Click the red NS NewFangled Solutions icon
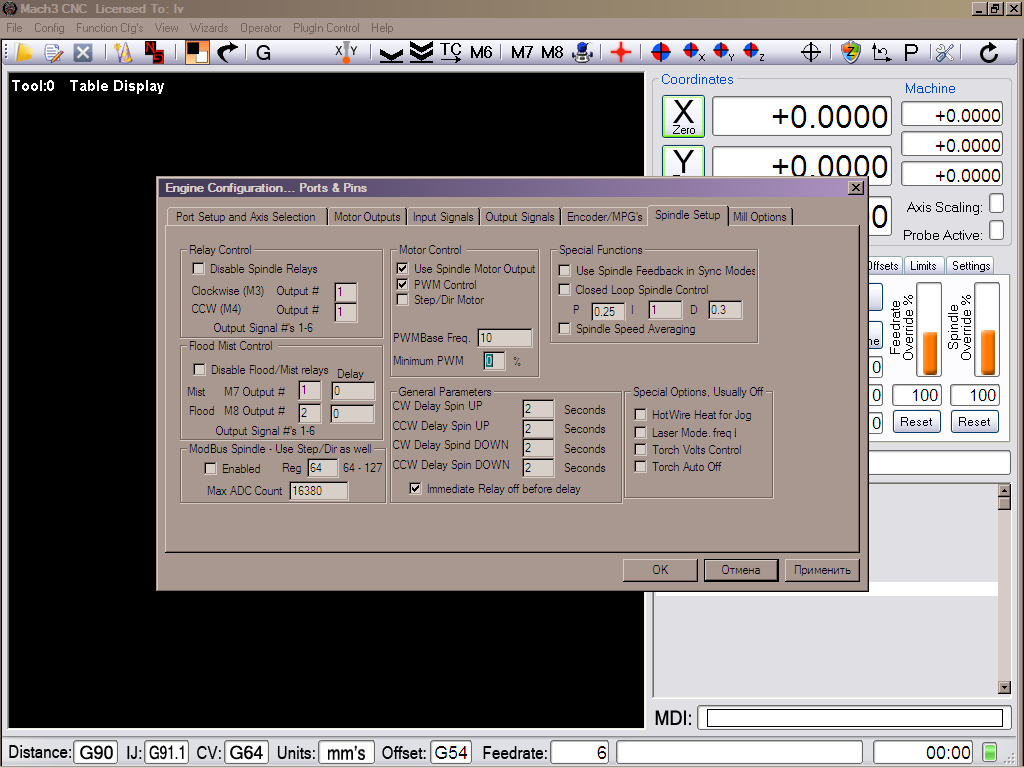This screenshot has height=768, width=1024. (x=154, y=52)
